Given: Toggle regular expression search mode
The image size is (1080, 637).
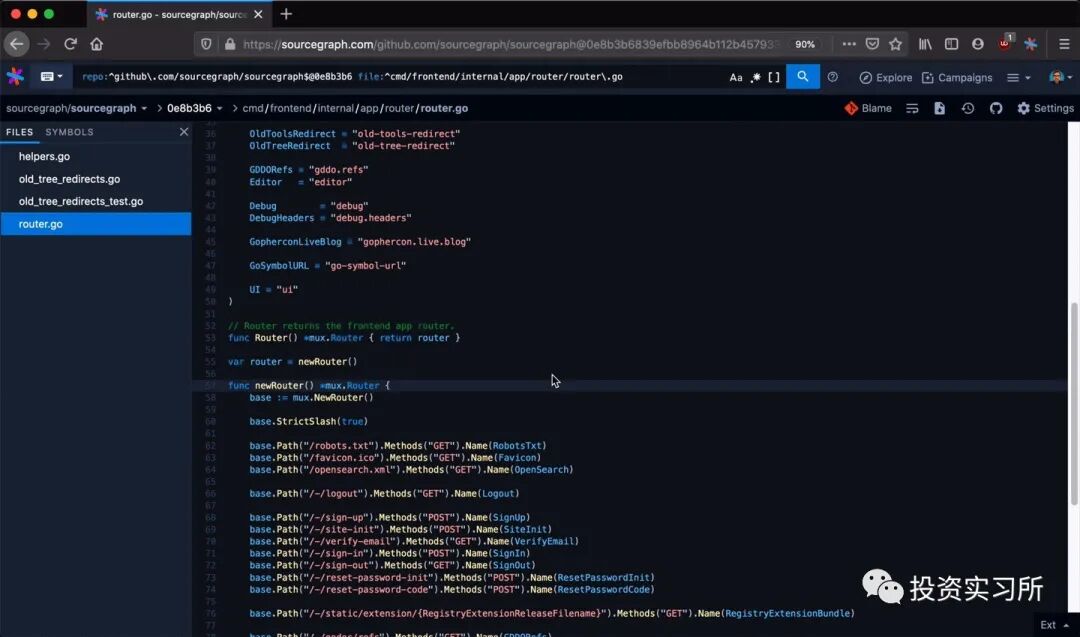Looking at the screenshot, I should tap(756, 77).
